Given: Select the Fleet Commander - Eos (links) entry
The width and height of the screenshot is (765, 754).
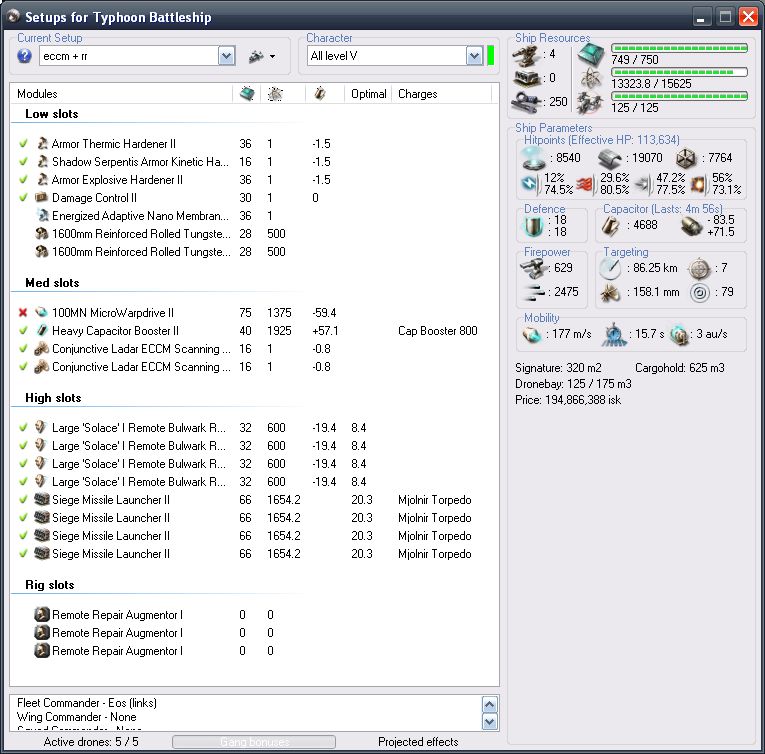Looking at the screenshot, I should (x=87, y=703).
